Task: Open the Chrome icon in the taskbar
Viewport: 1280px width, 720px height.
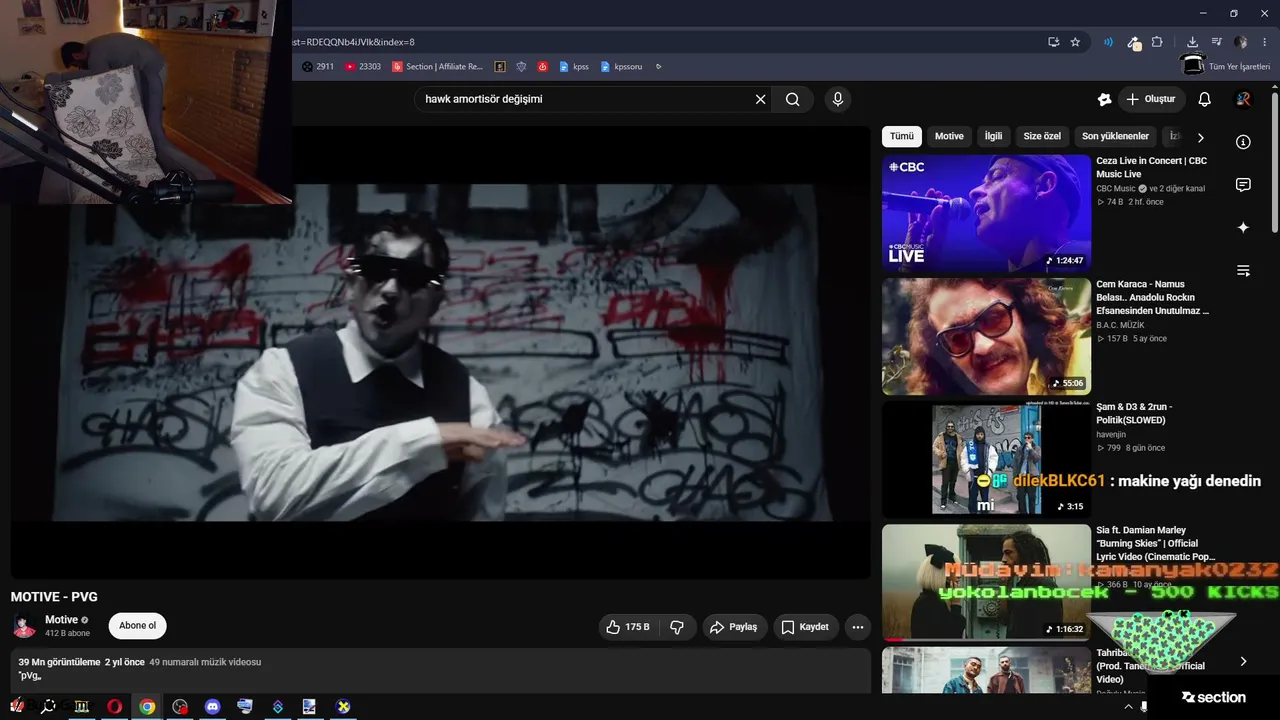Action: point(147,706)
